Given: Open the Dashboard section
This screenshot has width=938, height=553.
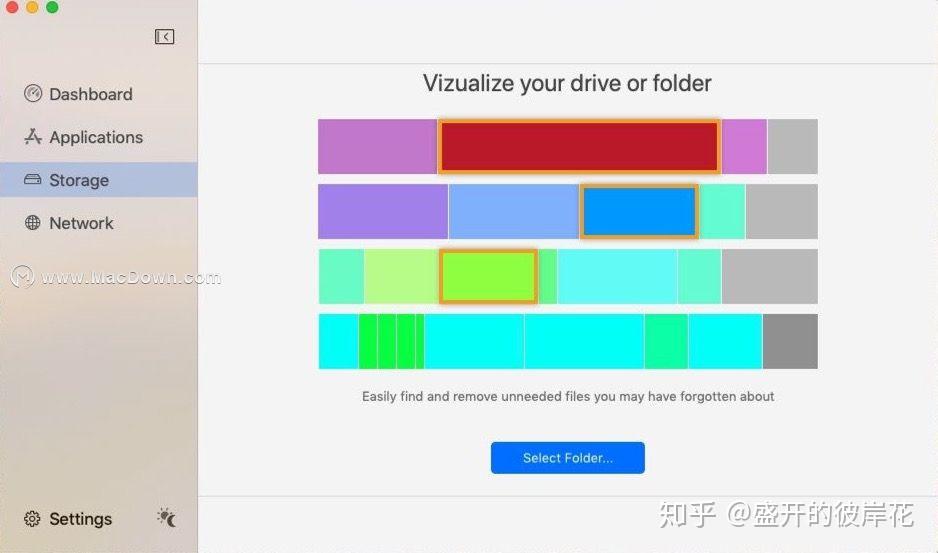Looking at the screenshot, I should pyautogui.click(x=90, y=94).
